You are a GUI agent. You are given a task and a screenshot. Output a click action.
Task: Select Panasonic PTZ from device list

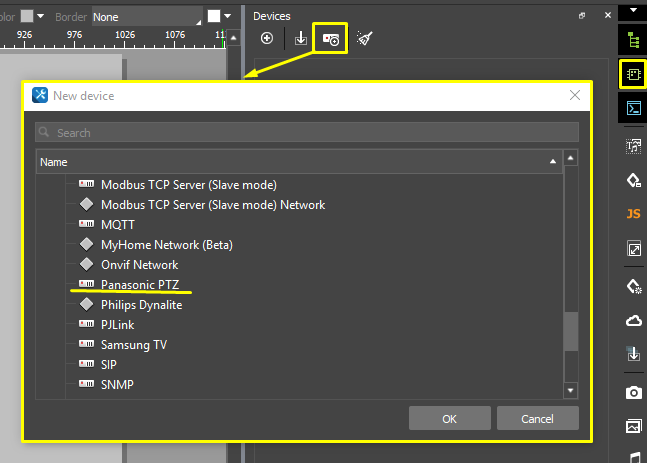pyautogui.click(x=139, y=285)
